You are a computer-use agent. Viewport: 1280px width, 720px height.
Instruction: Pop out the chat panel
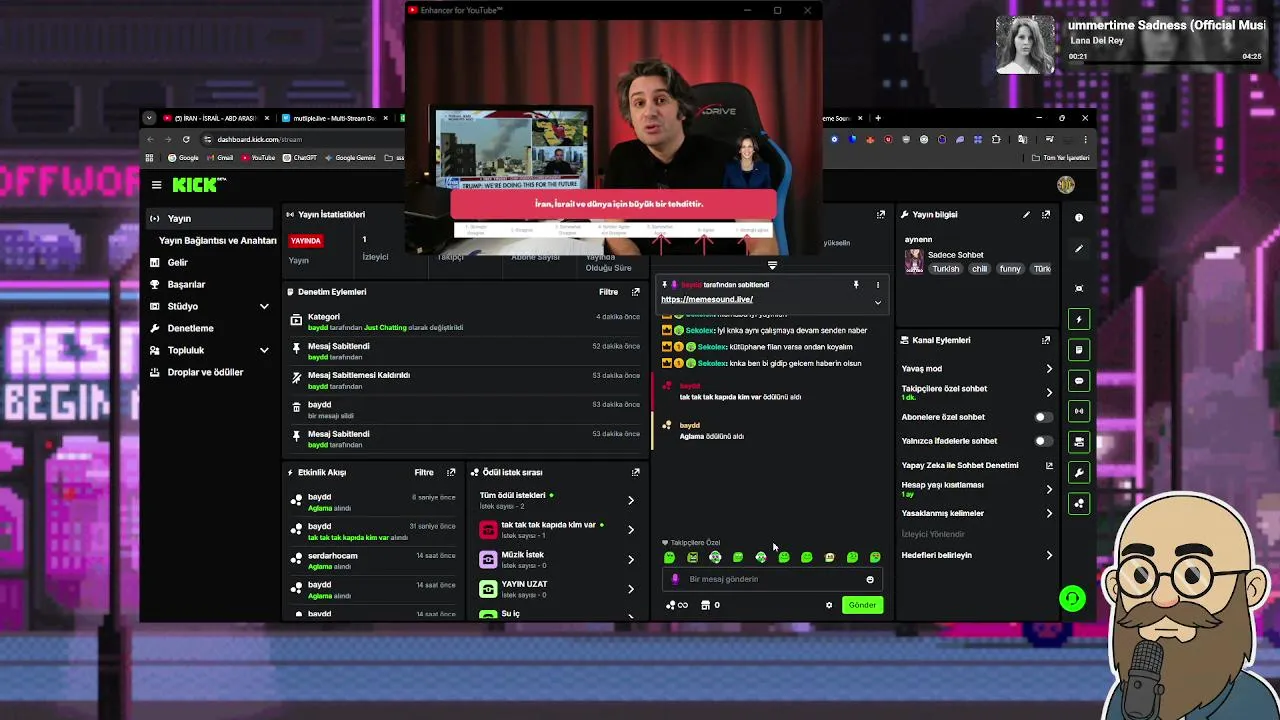click(880, 214)
